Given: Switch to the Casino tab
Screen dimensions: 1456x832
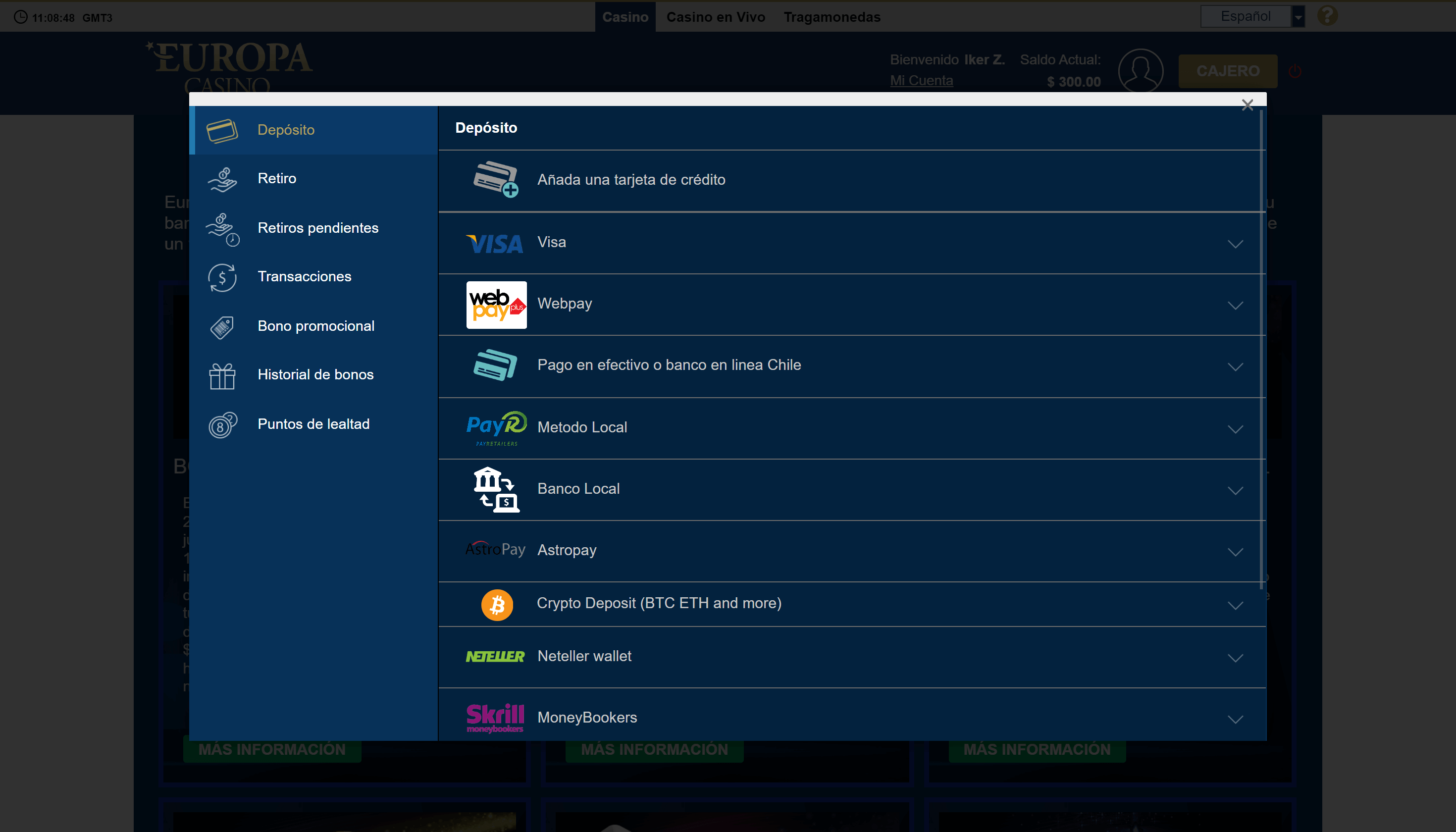Looking at the screenshot, I should 625,17.
